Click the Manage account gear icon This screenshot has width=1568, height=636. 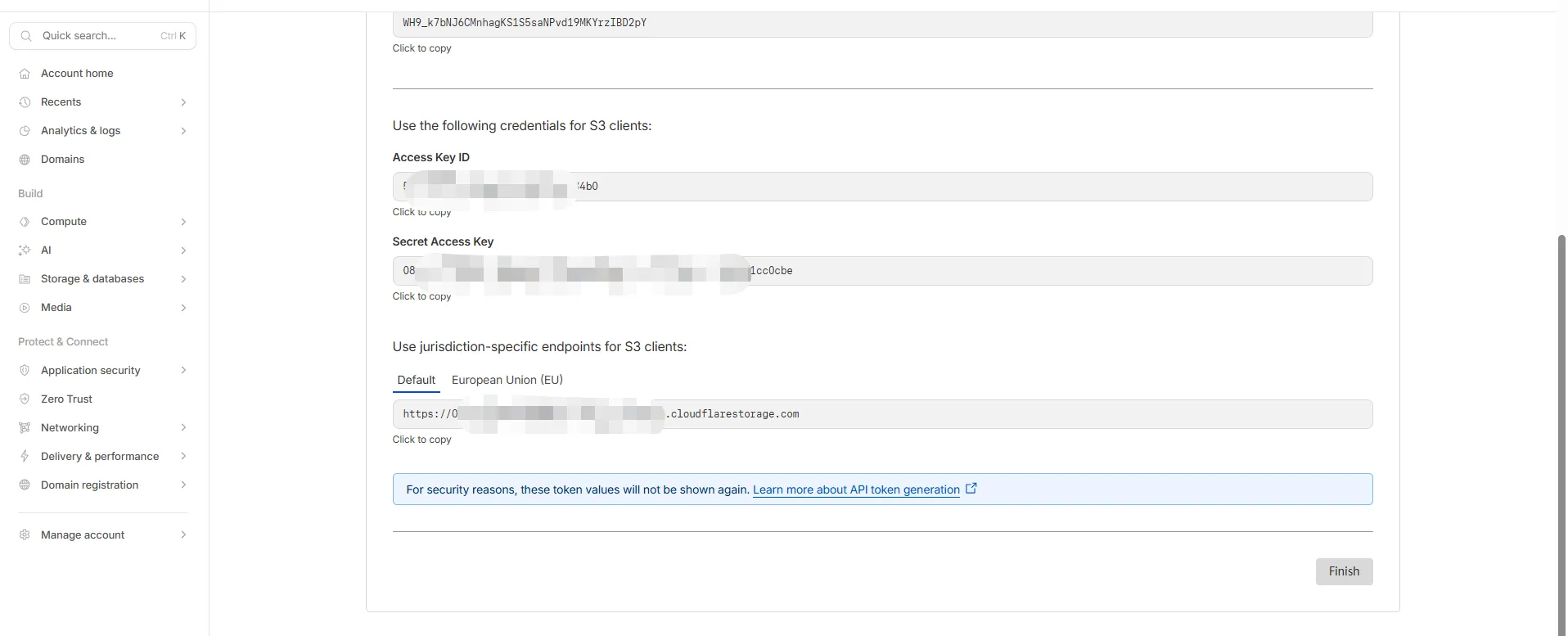pos(25,535)
